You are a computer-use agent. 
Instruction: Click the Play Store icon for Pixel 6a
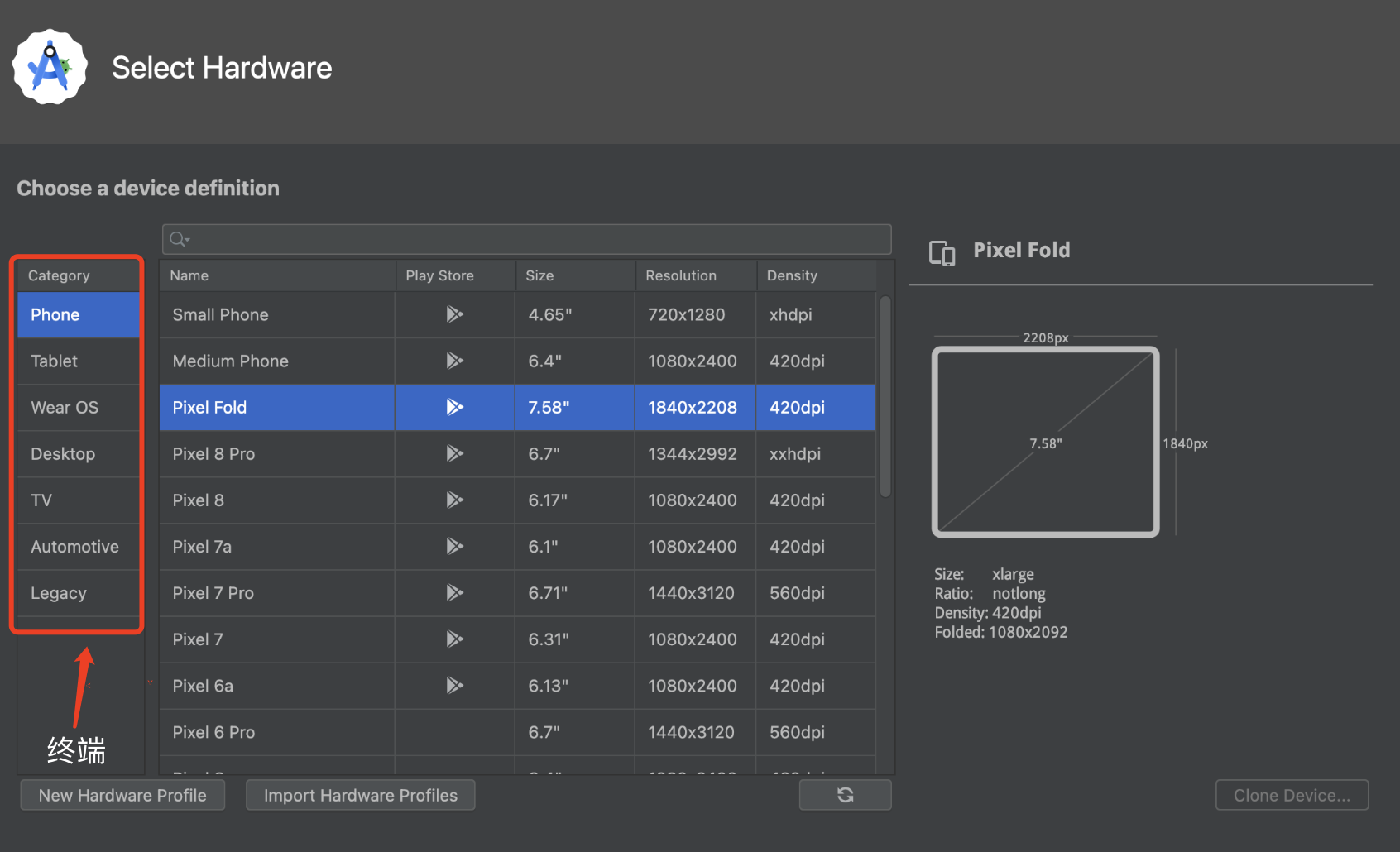pyautogui.click(x=454, y=685)
